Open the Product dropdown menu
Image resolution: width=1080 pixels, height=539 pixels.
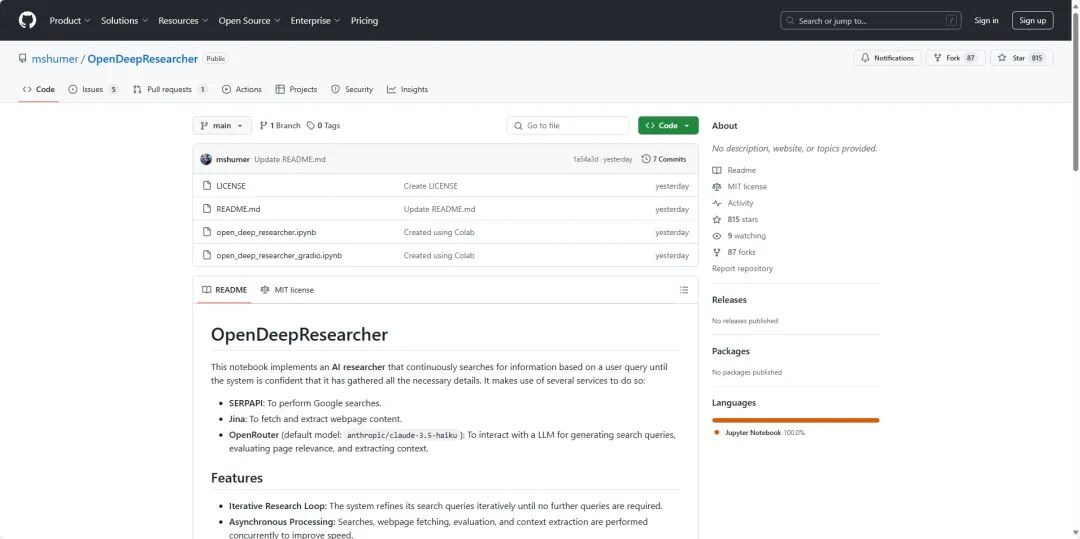(70, 21)
